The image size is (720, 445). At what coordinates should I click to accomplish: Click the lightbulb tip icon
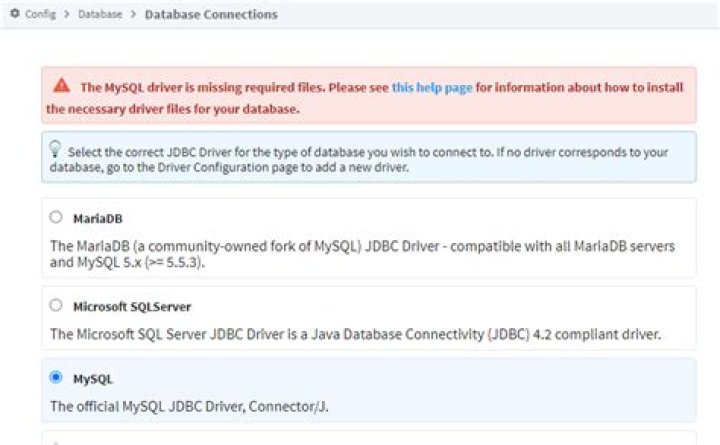point(55,149)
